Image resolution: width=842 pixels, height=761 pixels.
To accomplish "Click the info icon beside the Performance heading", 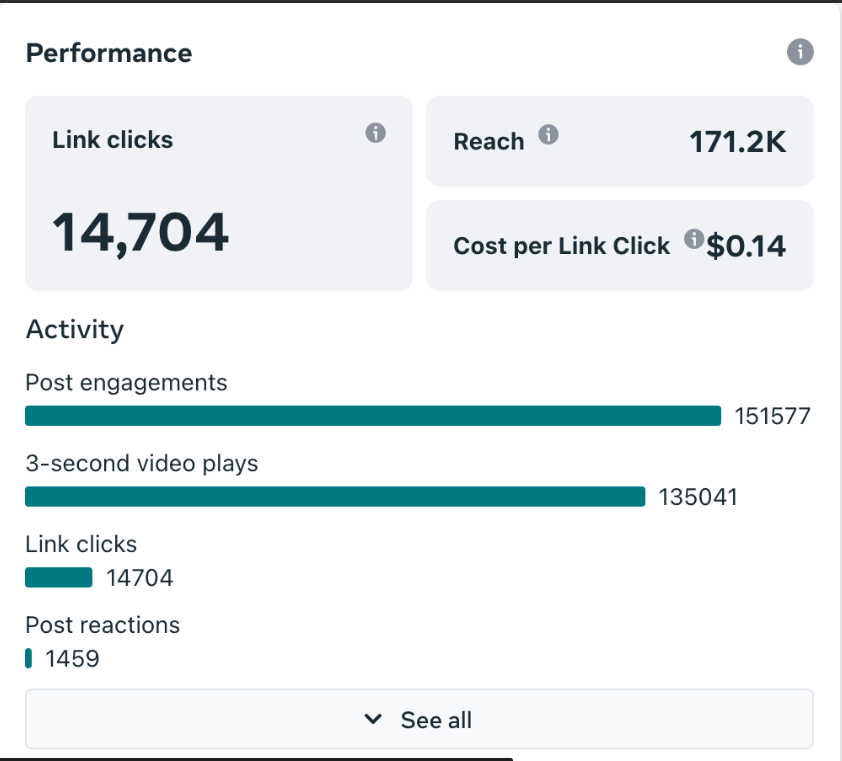I will coord(800,52).
